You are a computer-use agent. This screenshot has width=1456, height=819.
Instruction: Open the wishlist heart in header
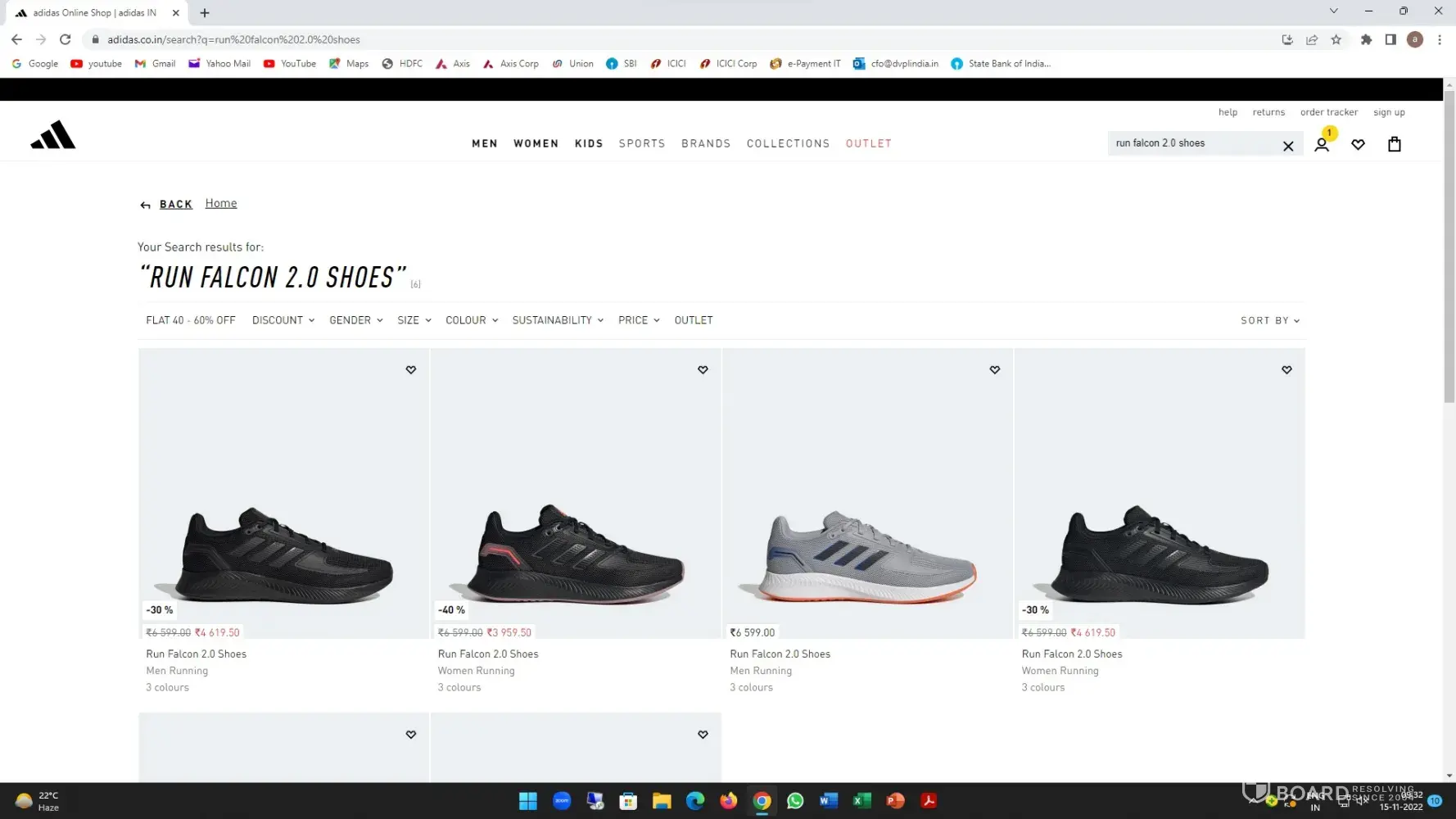(1358, 145)
